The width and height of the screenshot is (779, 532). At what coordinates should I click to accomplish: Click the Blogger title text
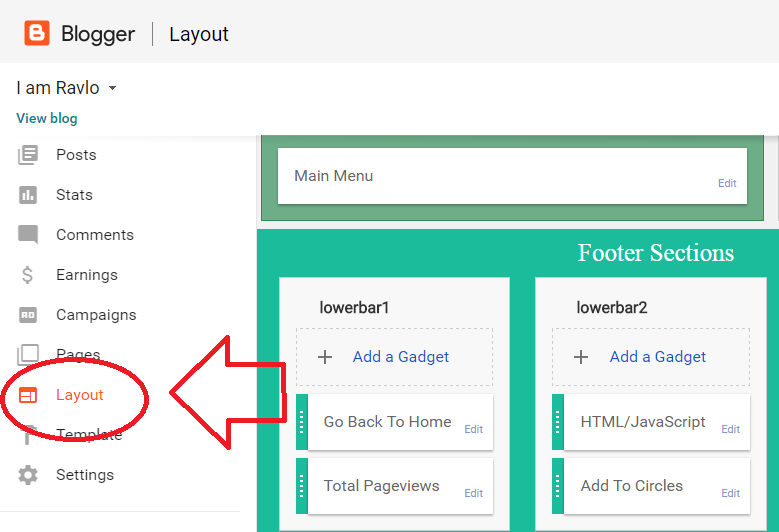coord(98,34)
